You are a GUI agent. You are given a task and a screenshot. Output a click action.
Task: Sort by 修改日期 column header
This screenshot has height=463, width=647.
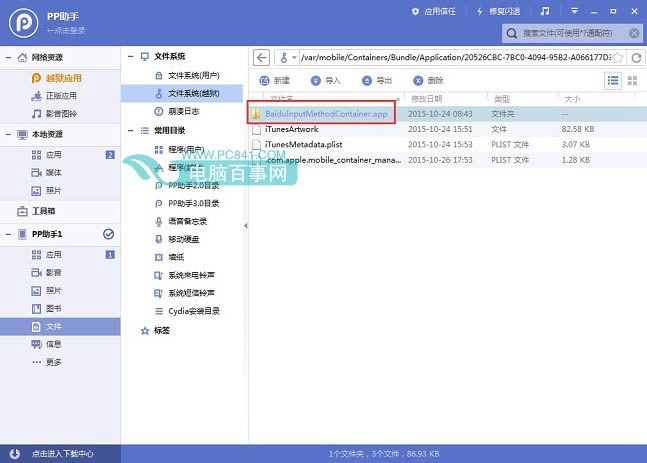point(427,99)
